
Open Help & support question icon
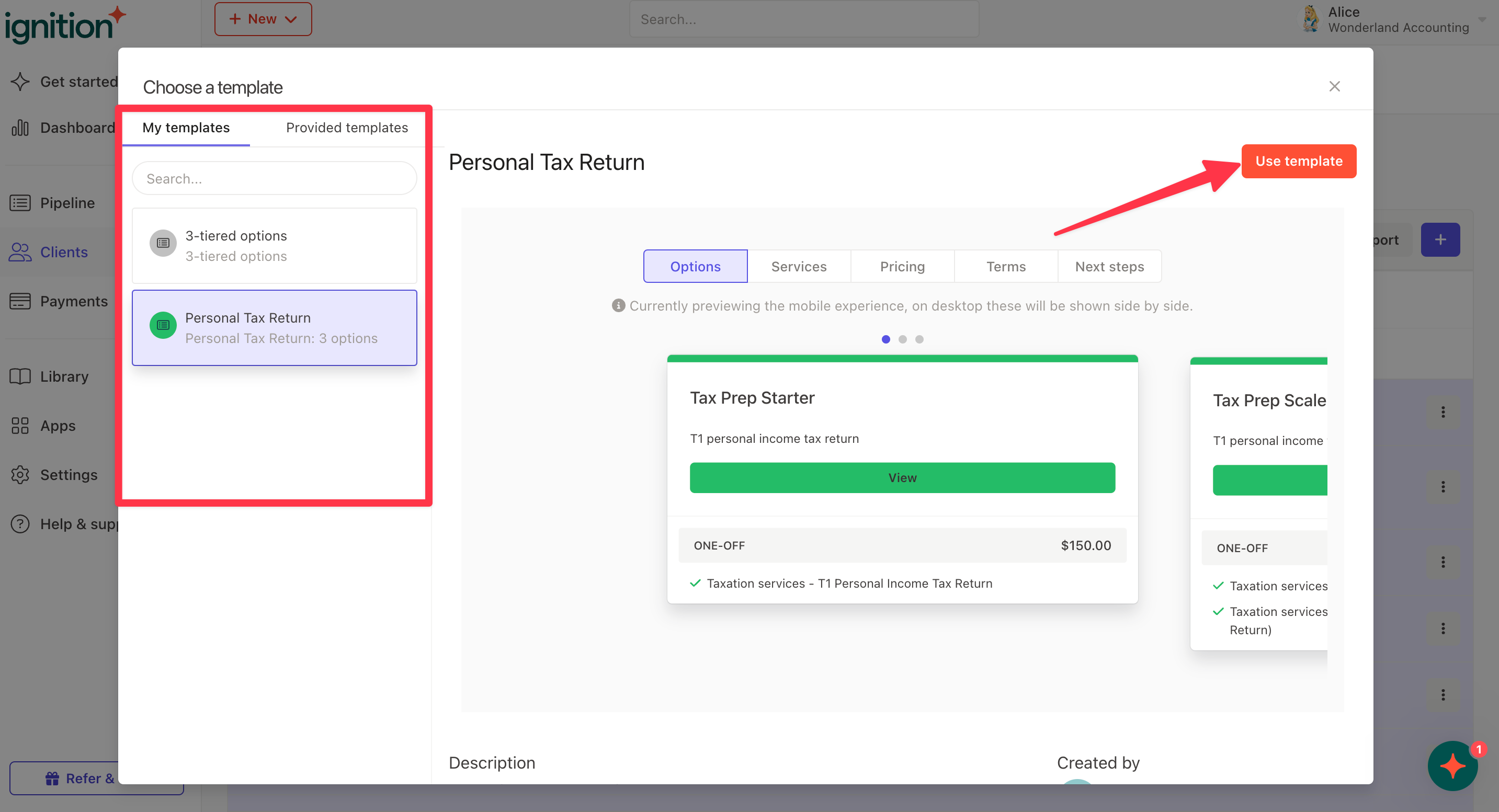point(20,524)
